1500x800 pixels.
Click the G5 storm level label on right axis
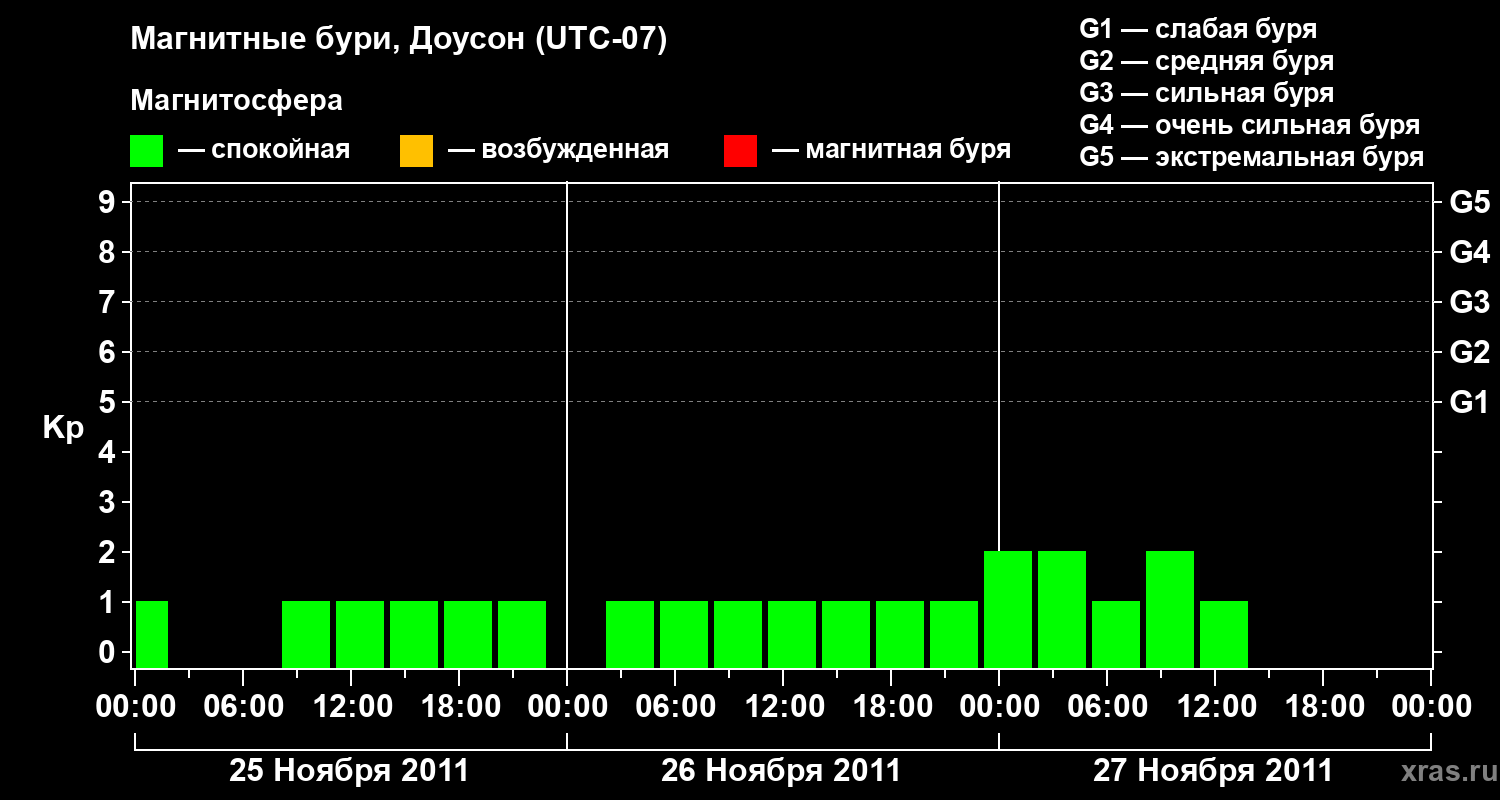[x=1469, y=203]
